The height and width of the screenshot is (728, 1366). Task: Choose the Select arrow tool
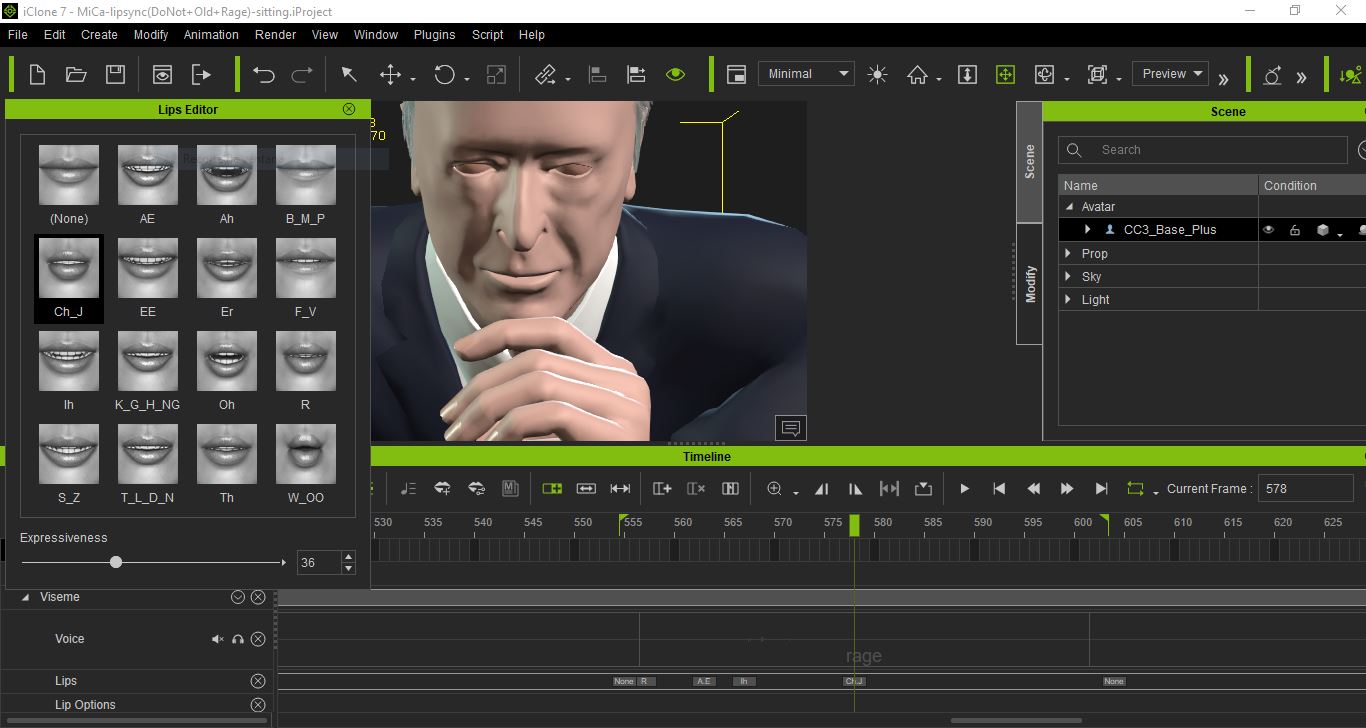[x=348, y=74]
